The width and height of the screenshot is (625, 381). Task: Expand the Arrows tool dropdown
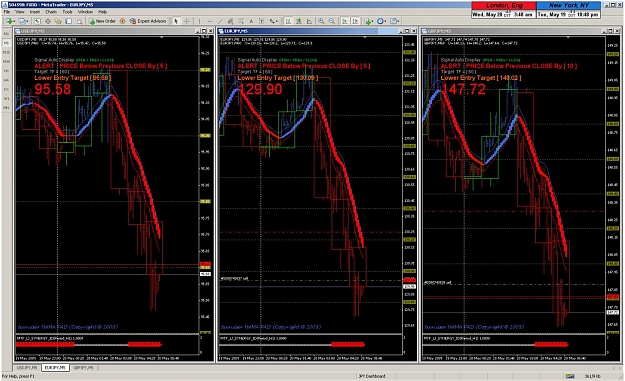point(277,21)
